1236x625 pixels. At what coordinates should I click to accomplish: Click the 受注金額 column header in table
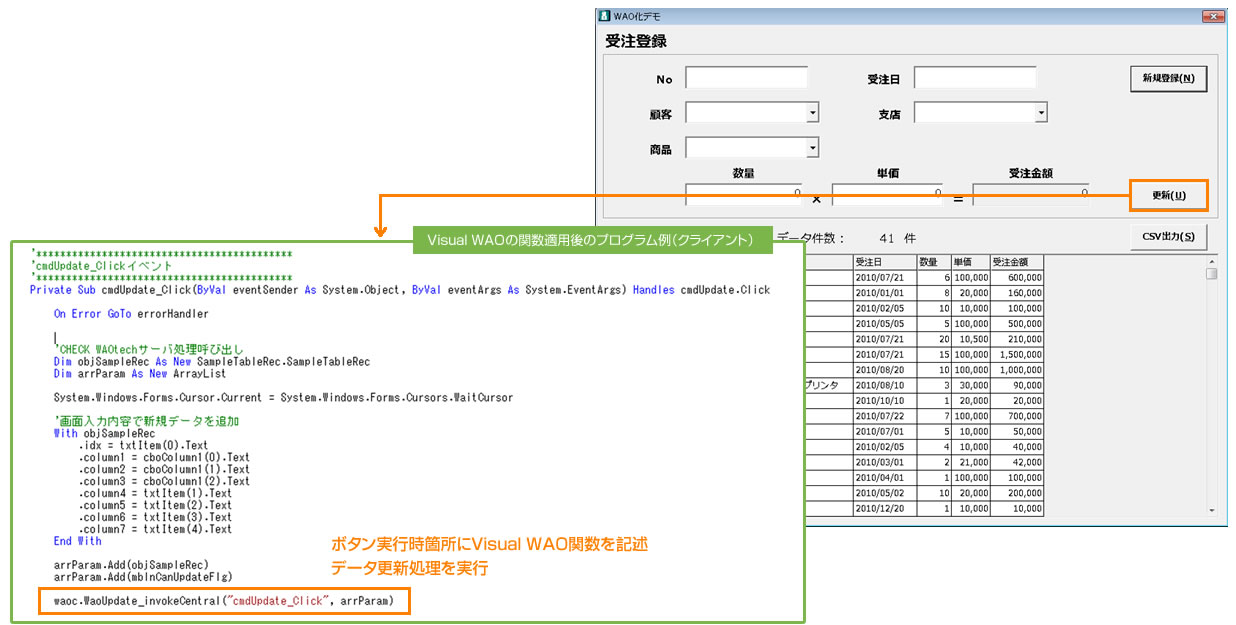[1016, 261]
